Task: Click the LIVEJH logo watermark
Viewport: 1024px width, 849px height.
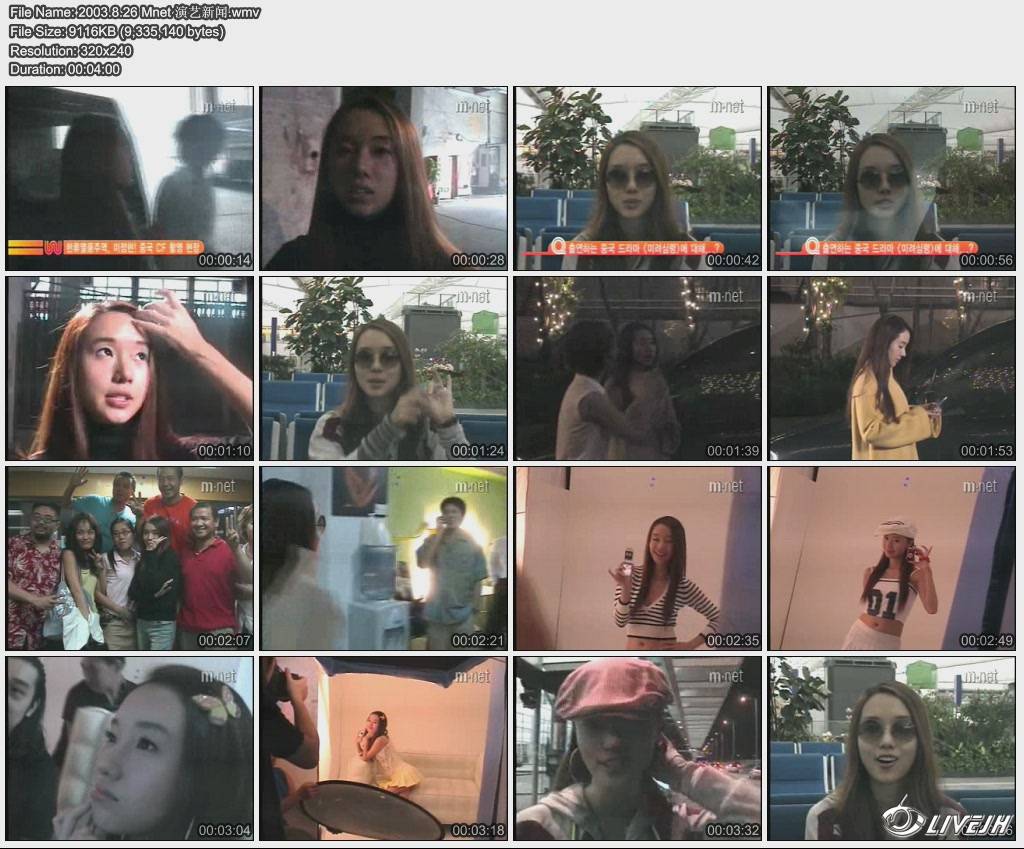Action: pyautogui.click(x=948, y=822)
